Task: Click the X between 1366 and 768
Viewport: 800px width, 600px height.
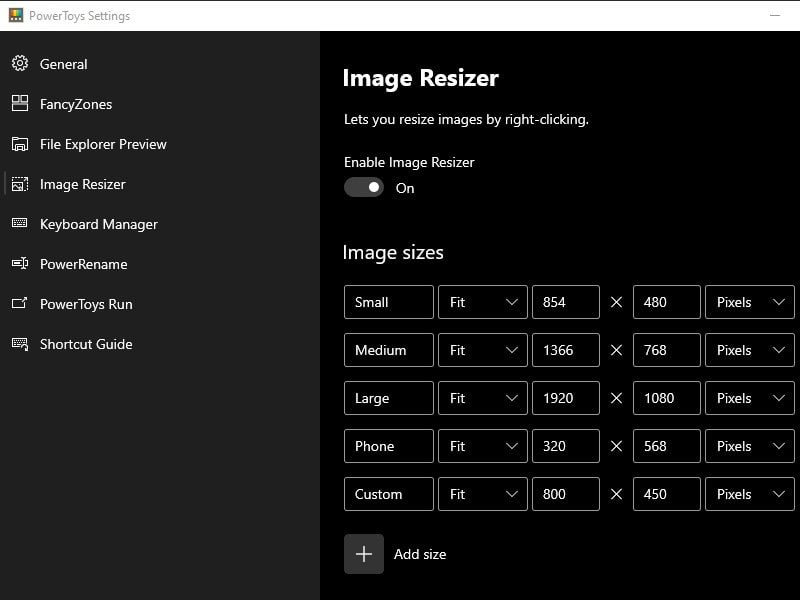Action: click(x=616, y=350)
